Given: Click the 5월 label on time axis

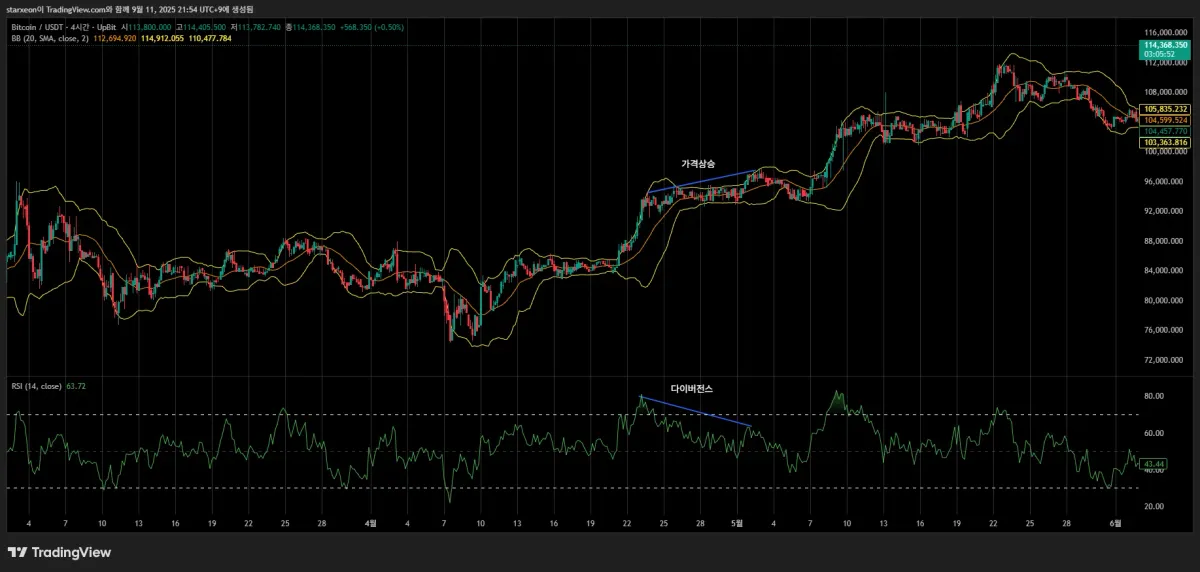Looking at the screenshot, I should click(x=737, y=522).
